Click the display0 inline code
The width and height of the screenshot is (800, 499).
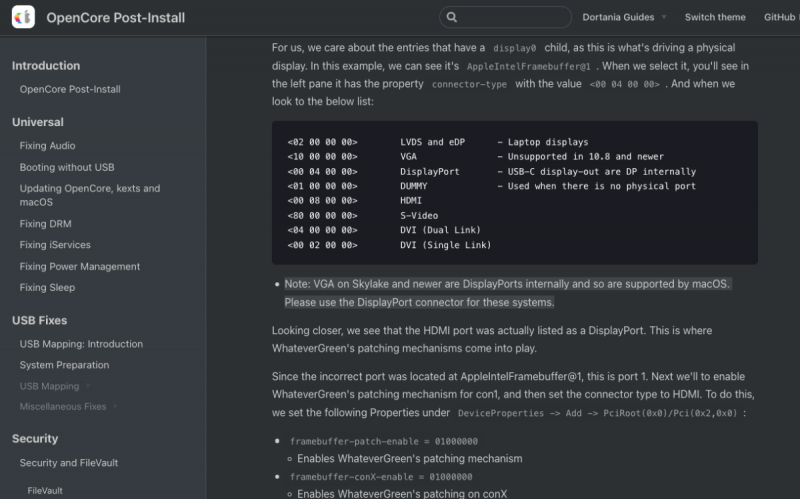(x=514, y=48)
